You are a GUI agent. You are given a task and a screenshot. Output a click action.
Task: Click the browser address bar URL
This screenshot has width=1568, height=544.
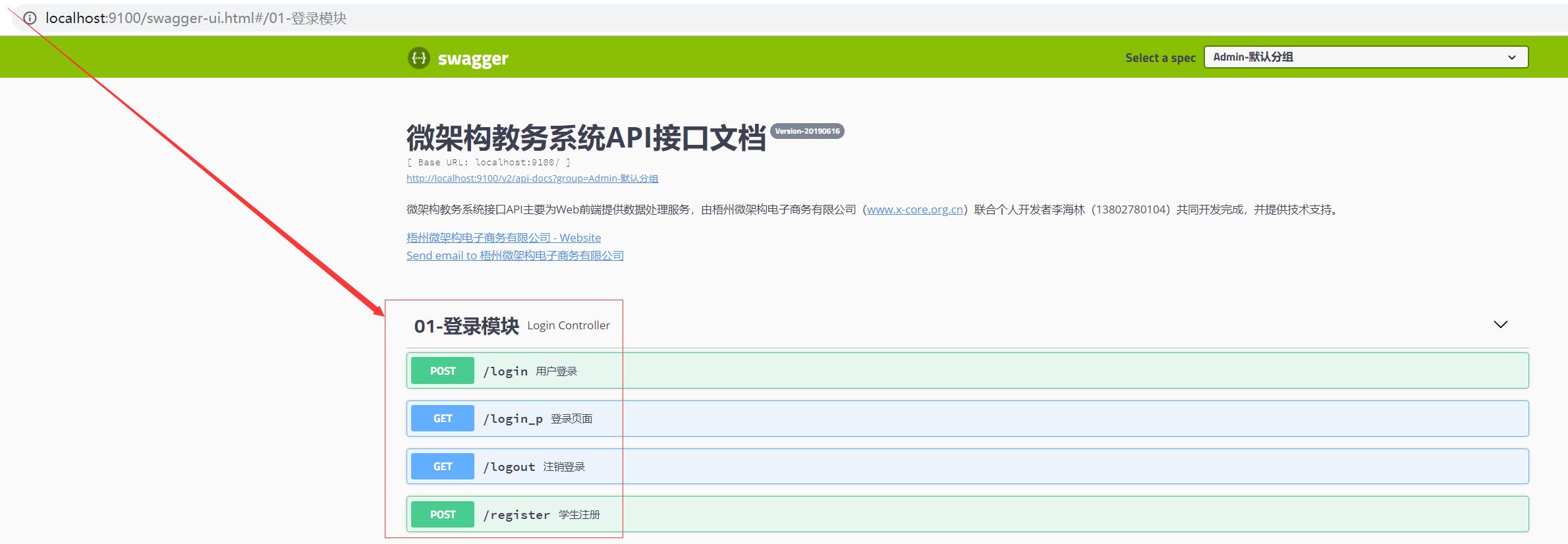coord(196,18)
